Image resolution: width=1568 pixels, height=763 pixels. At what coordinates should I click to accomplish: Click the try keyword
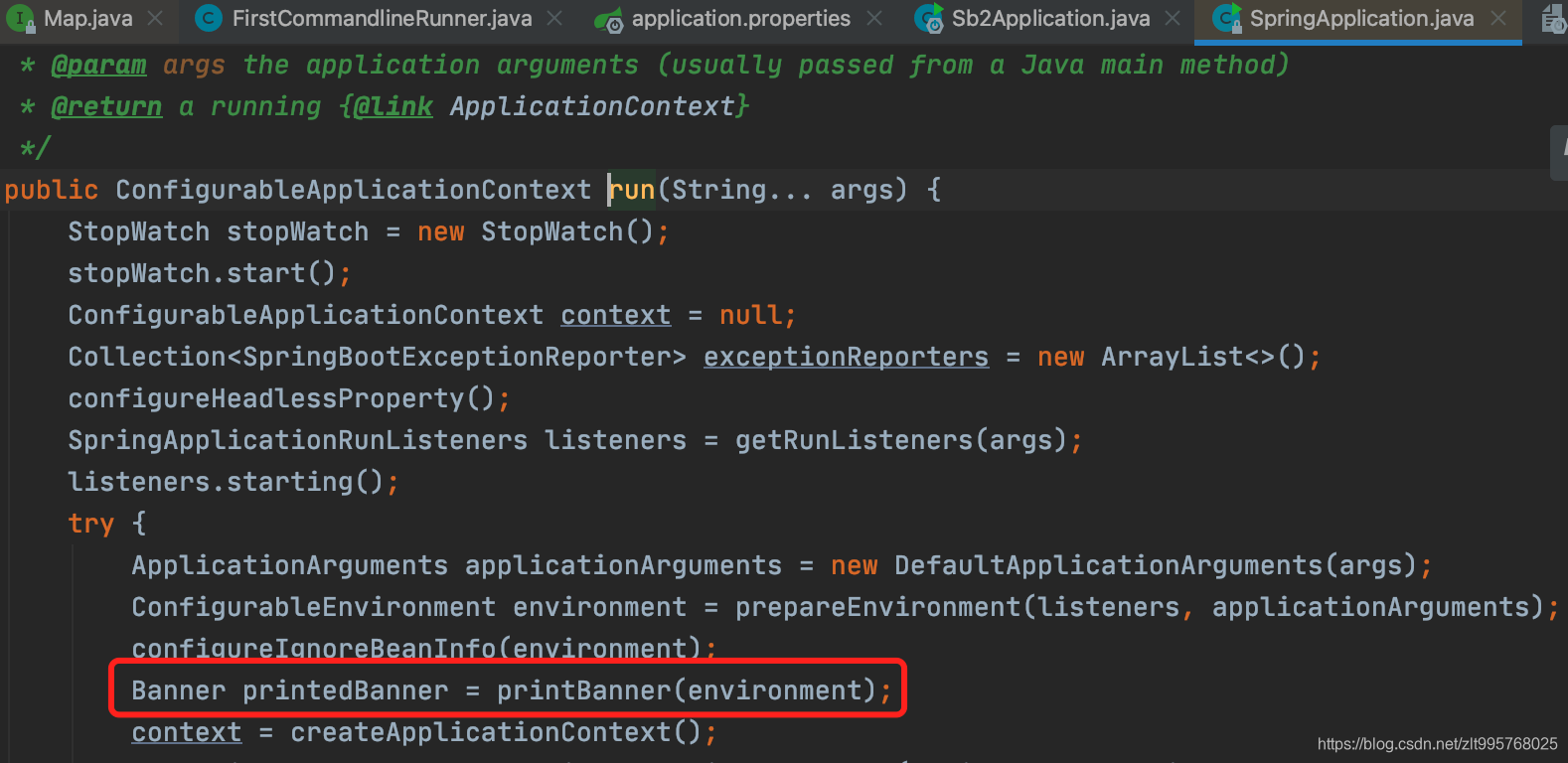91,524
